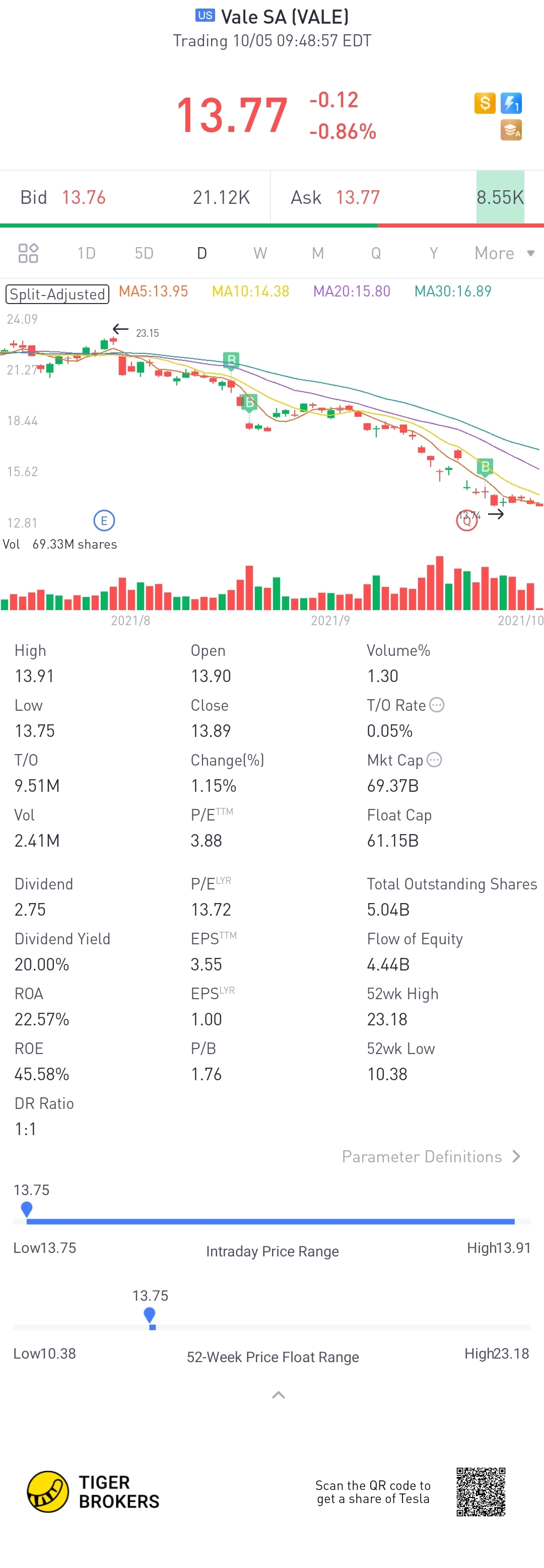The height and width of the screenshot is (1568, 544).
Task: Tap the 52-Week Price Float Range marker
Action: [150, 1316]
